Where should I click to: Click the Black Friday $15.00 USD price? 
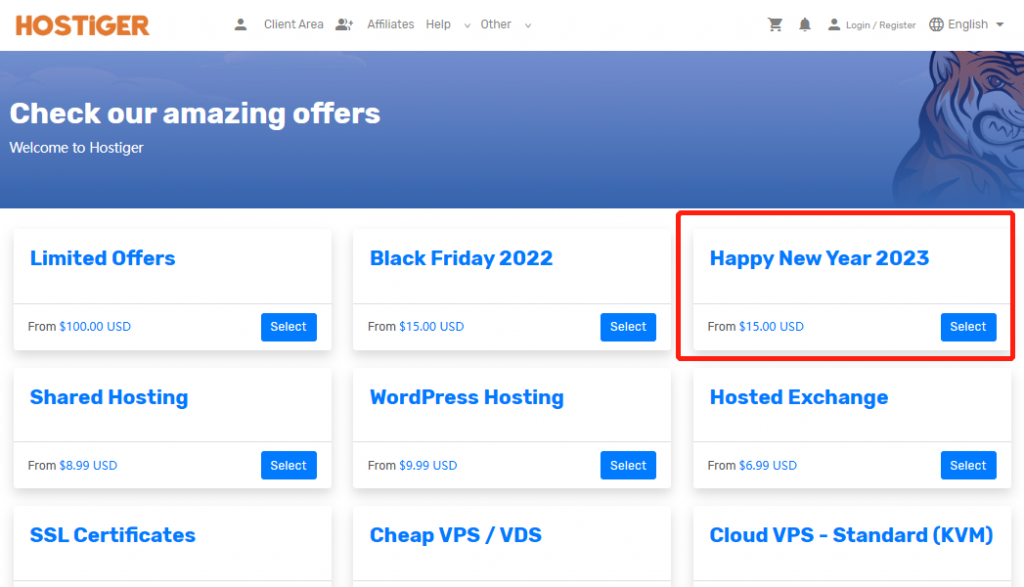coord(432,327)
